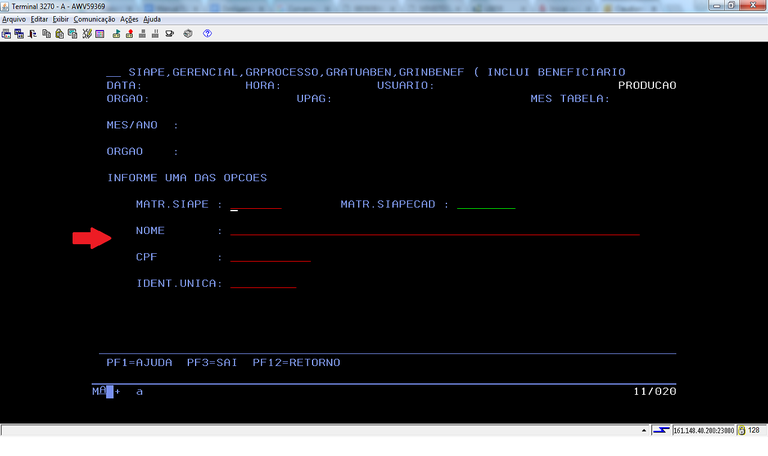Click the blue question mark help icon
768x456 pixels.
point(207,33)
